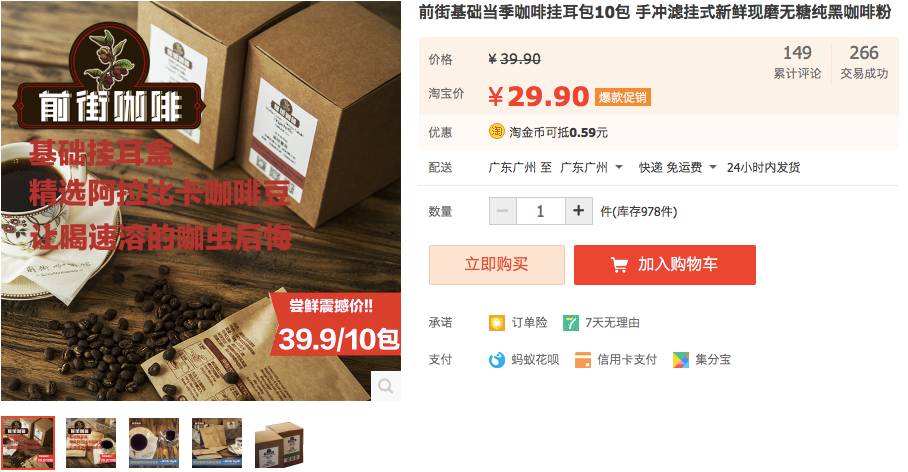
Task: Click the 立即购买 buy now button
Action: pos(497,265)
